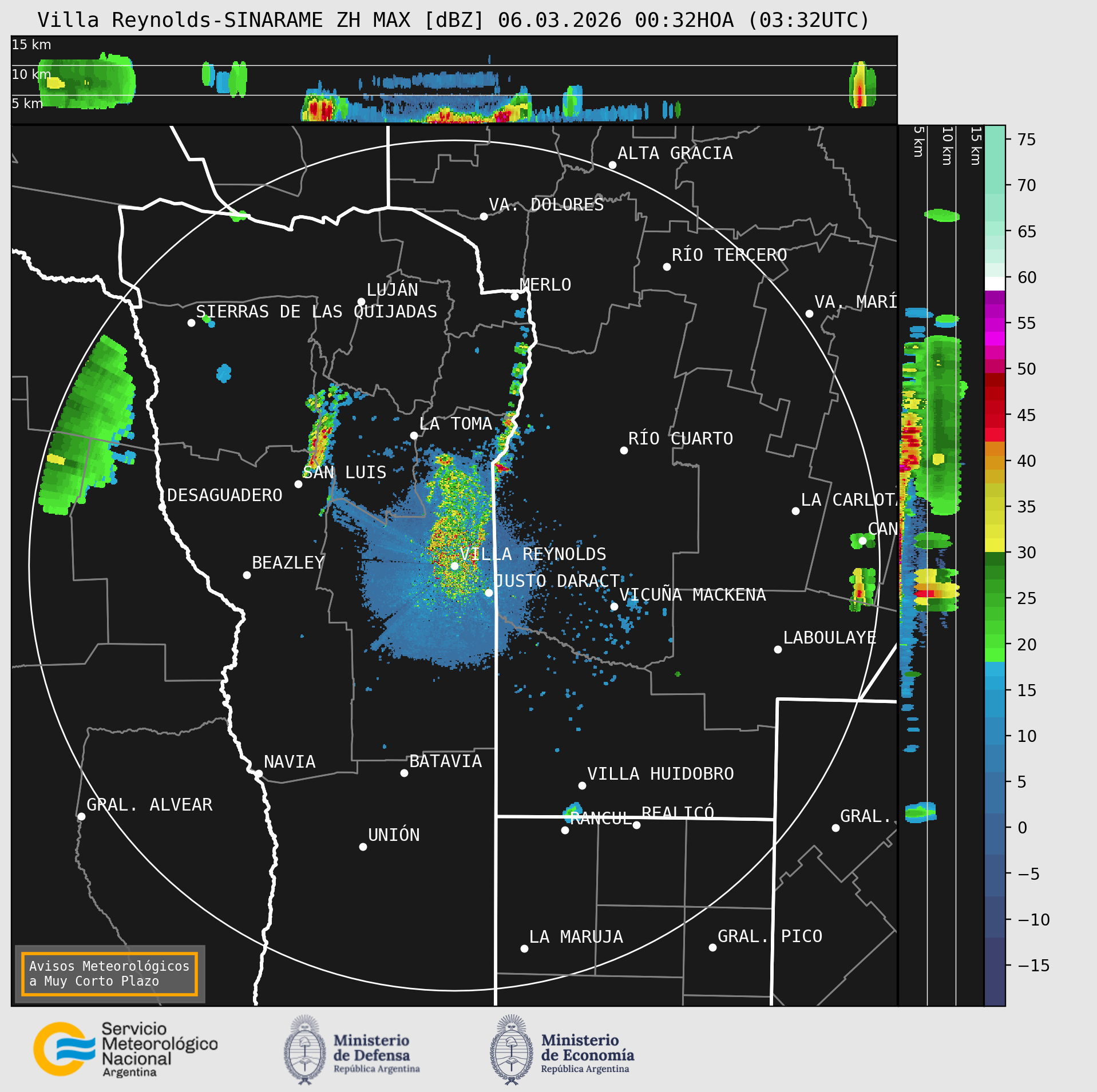Click the white dot marking La Toma
1097x1092 pixels.
click(x=414, y=436)
